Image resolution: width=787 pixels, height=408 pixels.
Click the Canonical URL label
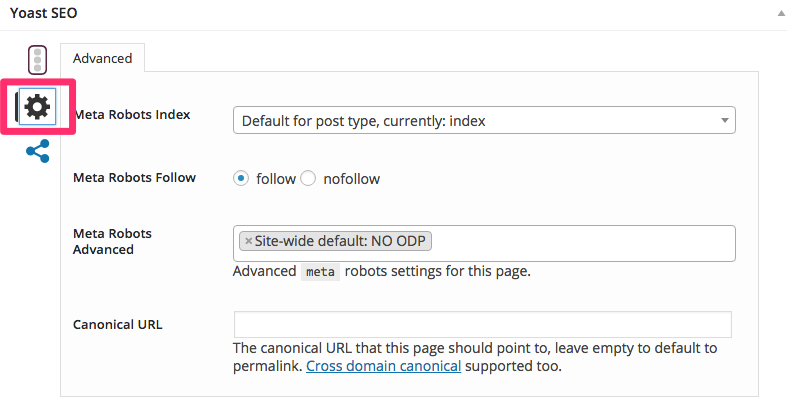[117, 325]
